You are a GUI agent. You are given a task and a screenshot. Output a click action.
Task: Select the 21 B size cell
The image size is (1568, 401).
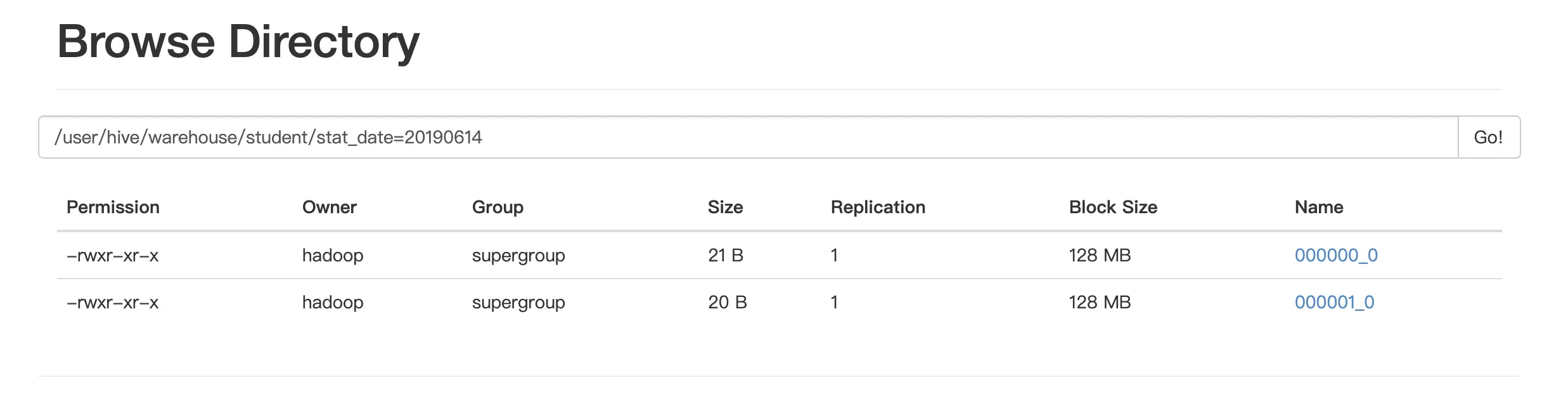click(725, 255)
